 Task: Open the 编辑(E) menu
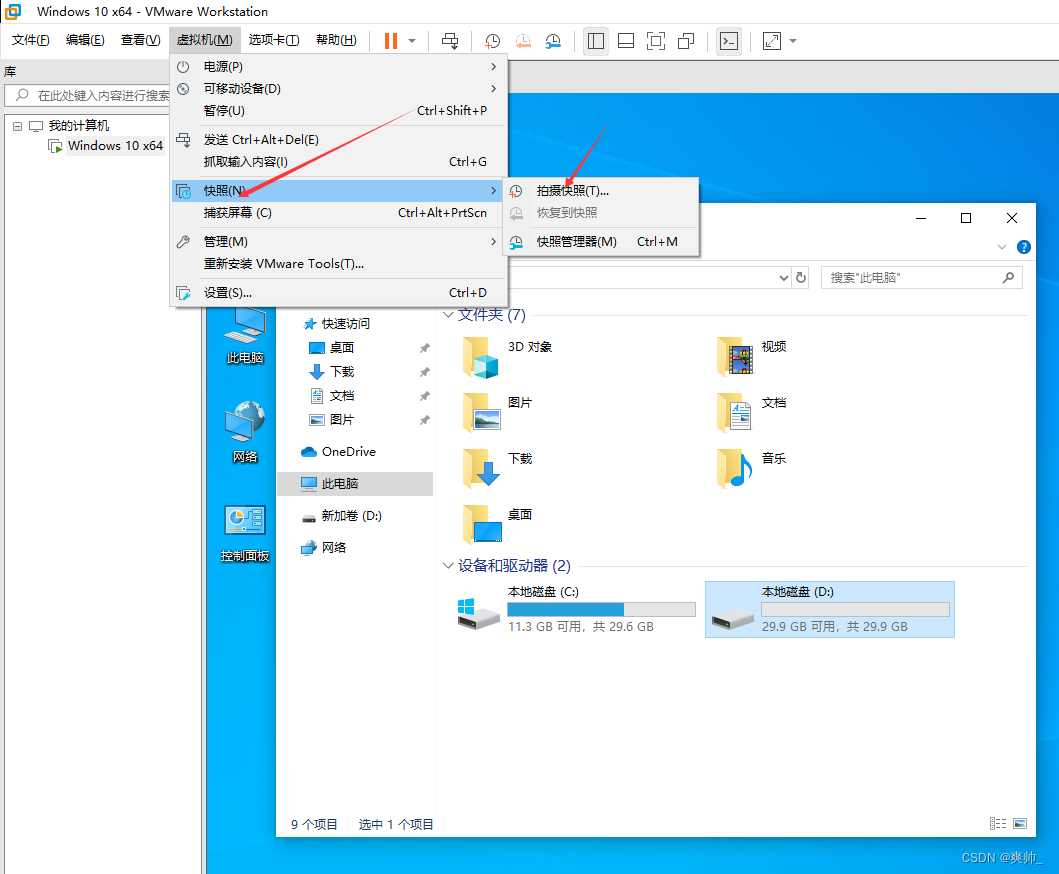[85, 40]
